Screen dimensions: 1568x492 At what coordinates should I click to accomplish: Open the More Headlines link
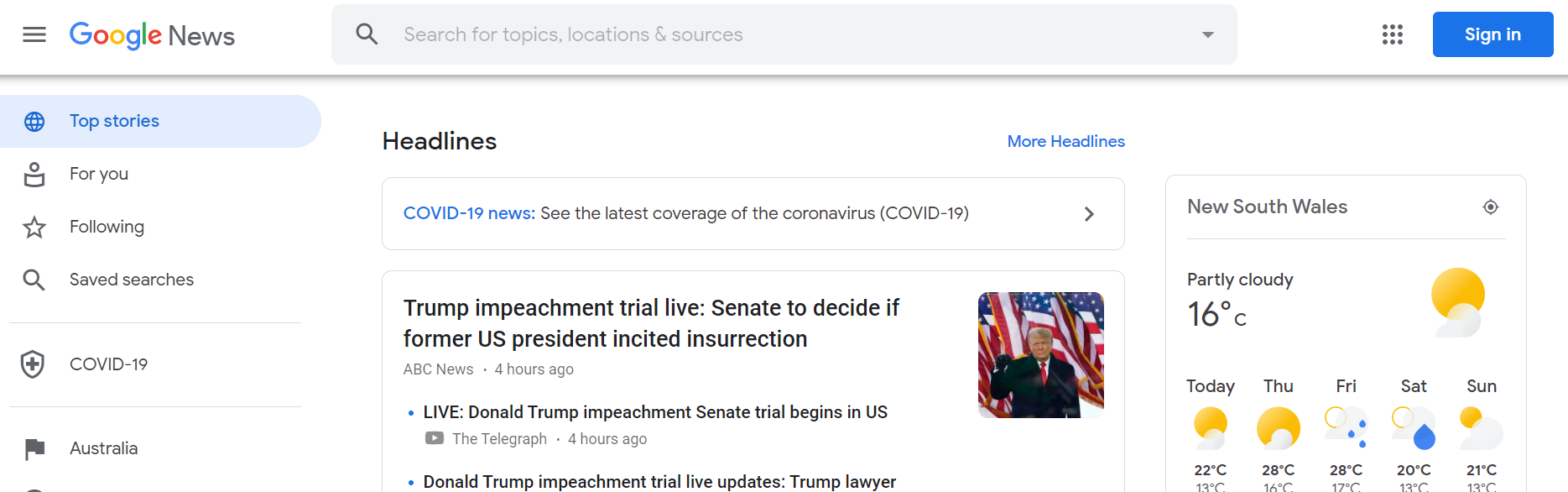pos(1065,141)
